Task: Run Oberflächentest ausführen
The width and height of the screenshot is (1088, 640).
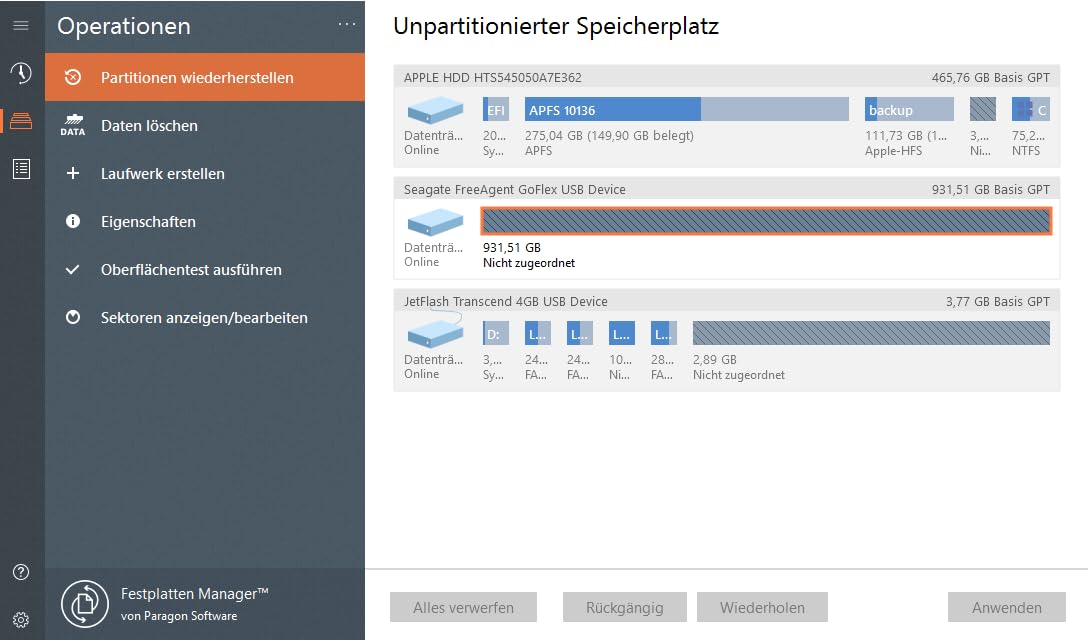Action: coord(205,269)
